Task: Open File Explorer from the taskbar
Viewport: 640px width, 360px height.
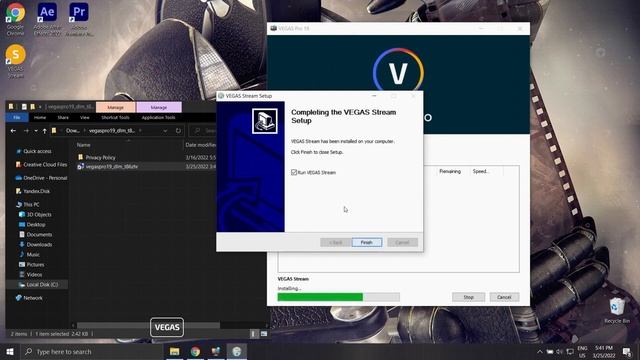Action: coord(174,351)
